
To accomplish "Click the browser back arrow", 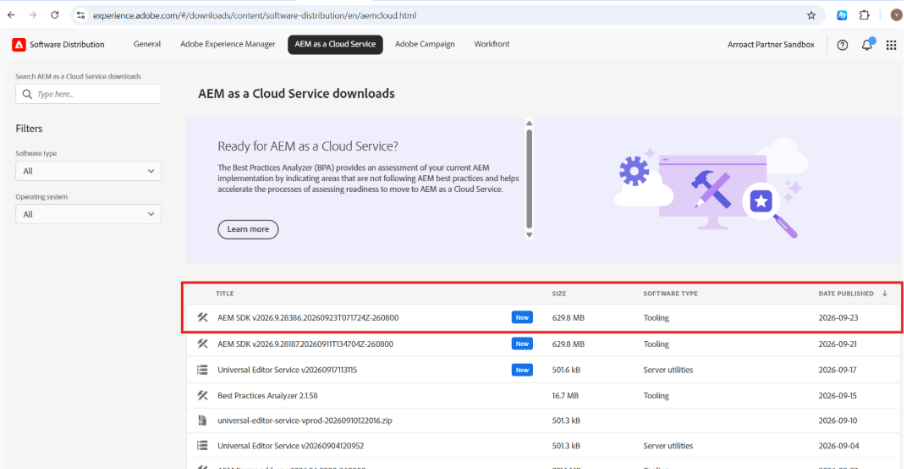I will coord(11,16).
